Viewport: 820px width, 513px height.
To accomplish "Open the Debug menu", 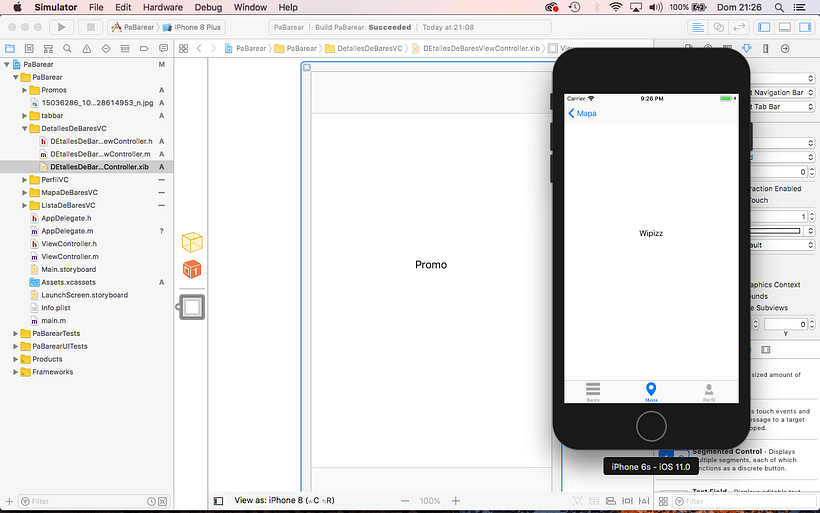I will (208, 7).
